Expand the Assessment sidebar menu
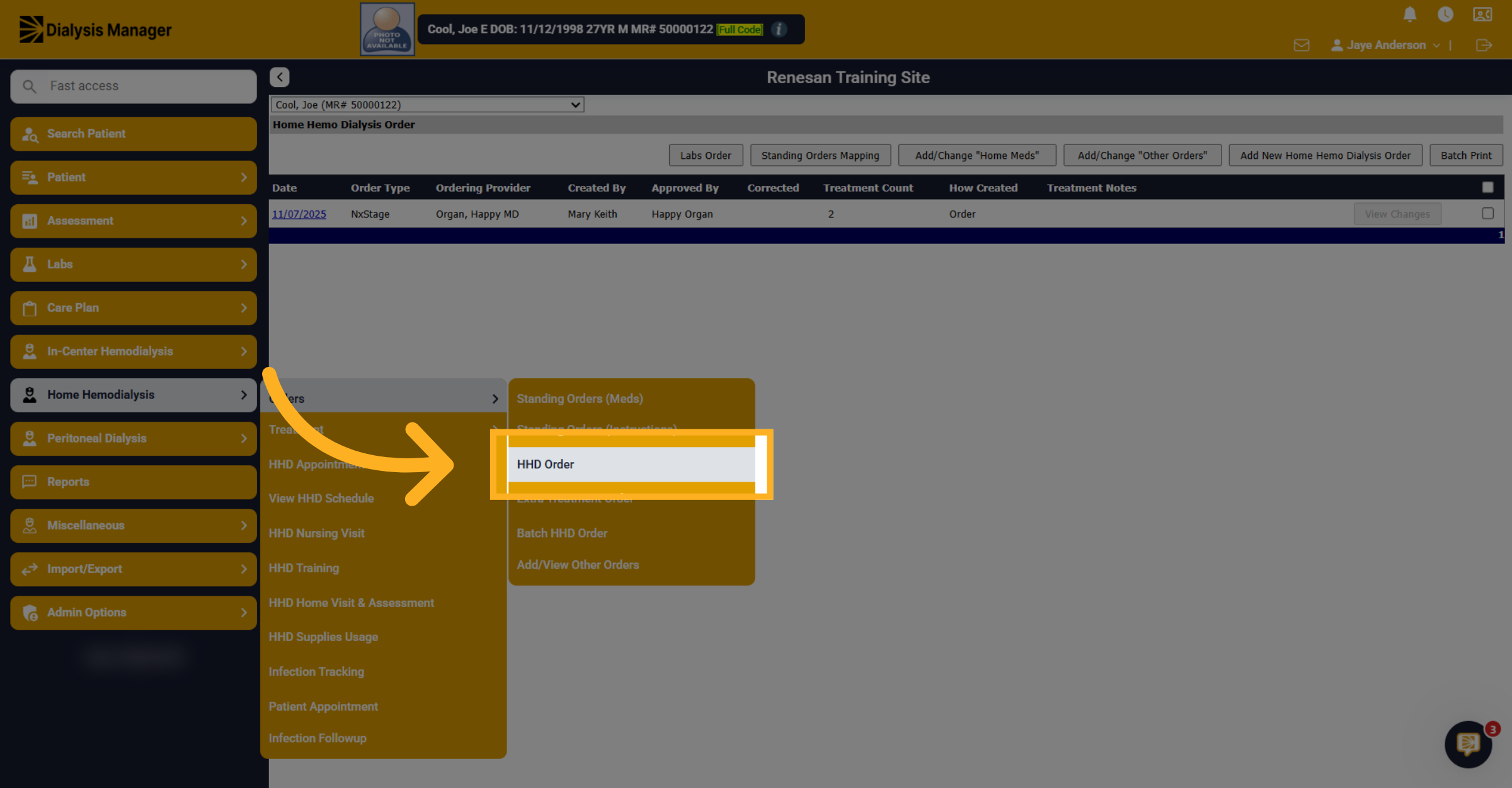The width and height of the screenshot is (1512, 788). tap(134, 221)
